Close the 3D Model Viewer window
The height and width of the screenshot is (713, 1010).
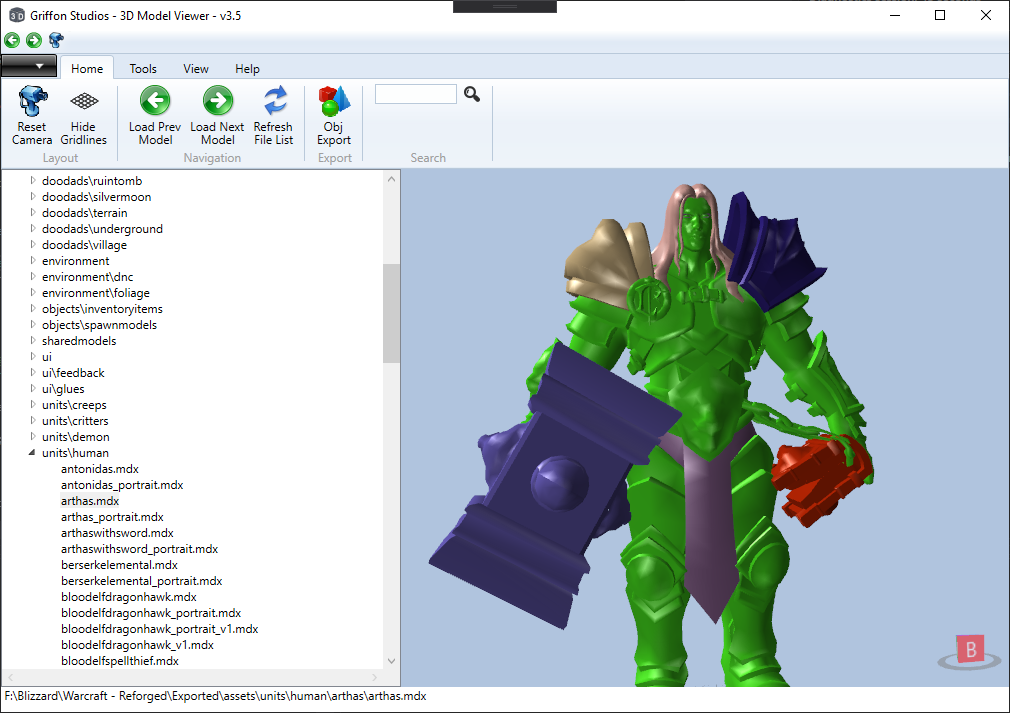click(986, 15)
